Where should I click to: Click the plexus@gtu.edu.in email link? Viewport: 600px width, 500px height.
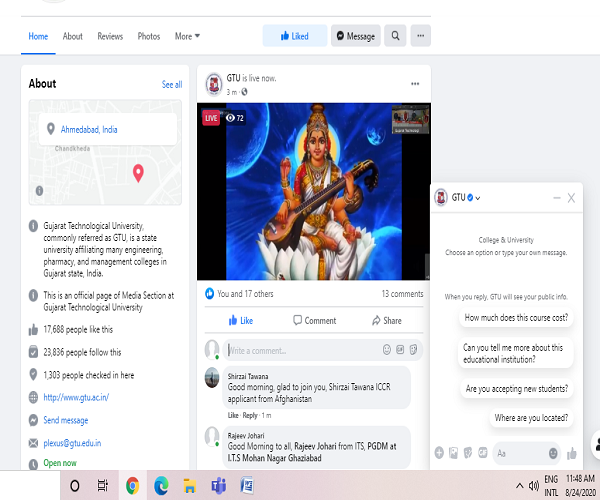point(72,443)
